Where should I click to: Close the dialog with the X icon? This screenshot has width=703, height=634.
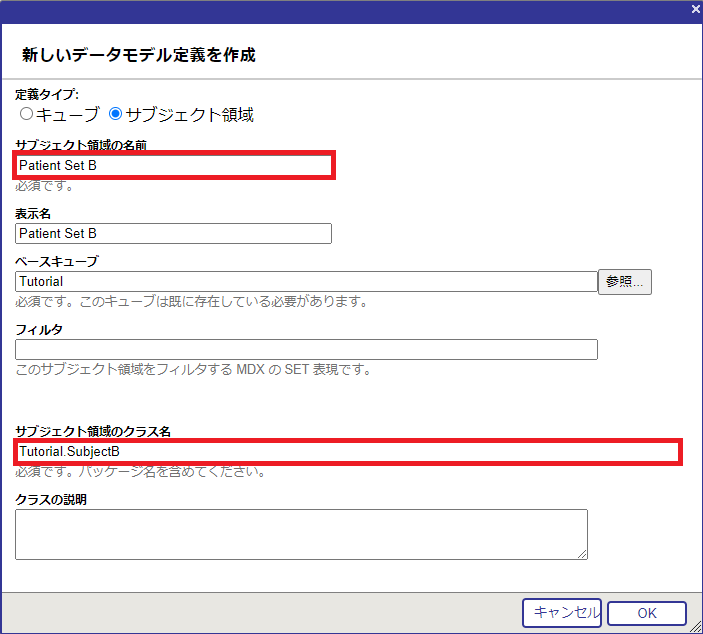[695, 9]
